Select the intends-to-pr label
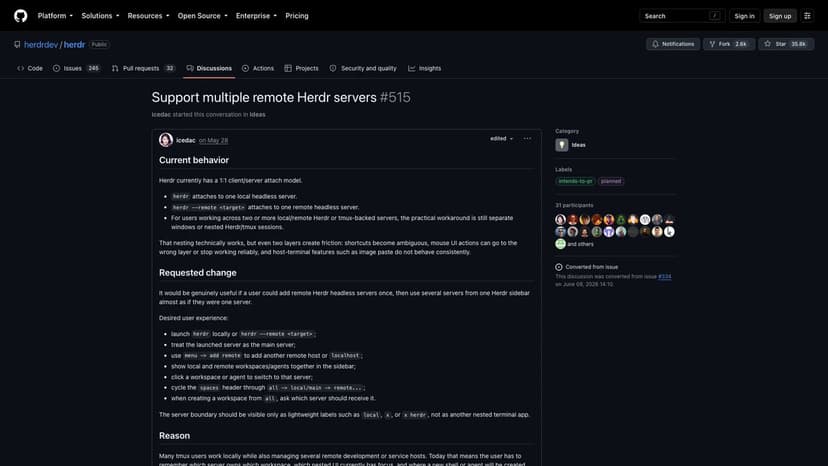Viewport: 828px width, 466px height. pos(575,181)
